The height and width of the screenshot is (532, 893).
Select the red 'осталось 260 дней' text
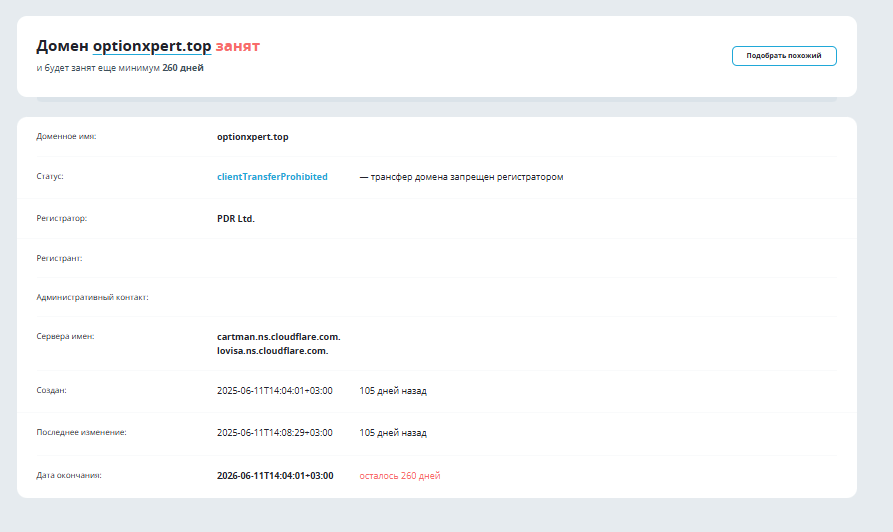(x=400, y=476)
